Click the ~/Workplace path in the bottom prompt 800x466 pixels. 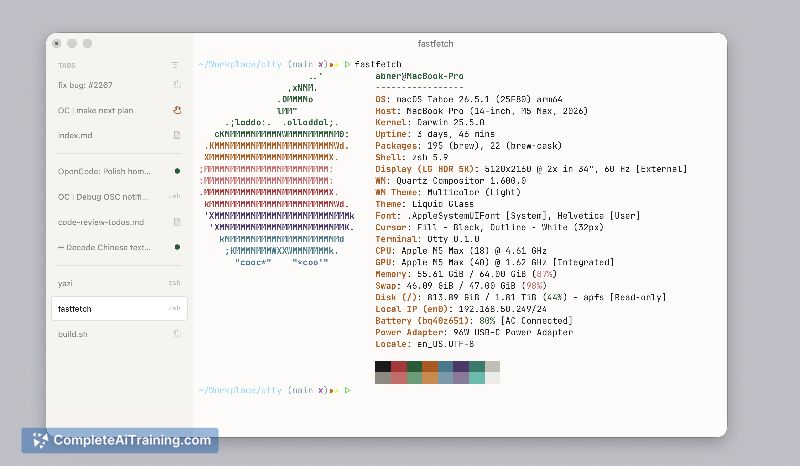click(240, 390)
